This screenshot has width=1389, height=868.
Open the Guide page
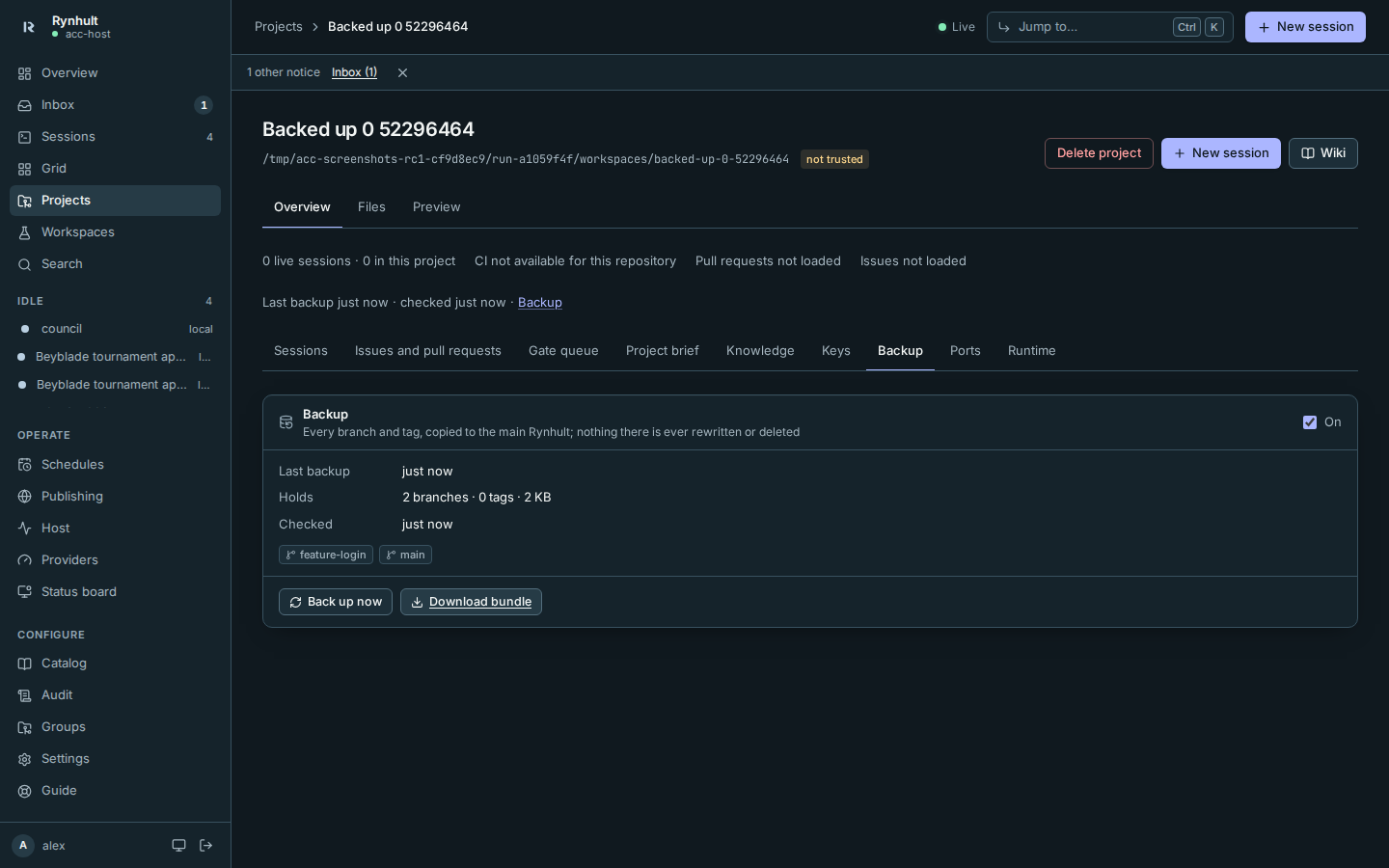click(x=115, y=791)
